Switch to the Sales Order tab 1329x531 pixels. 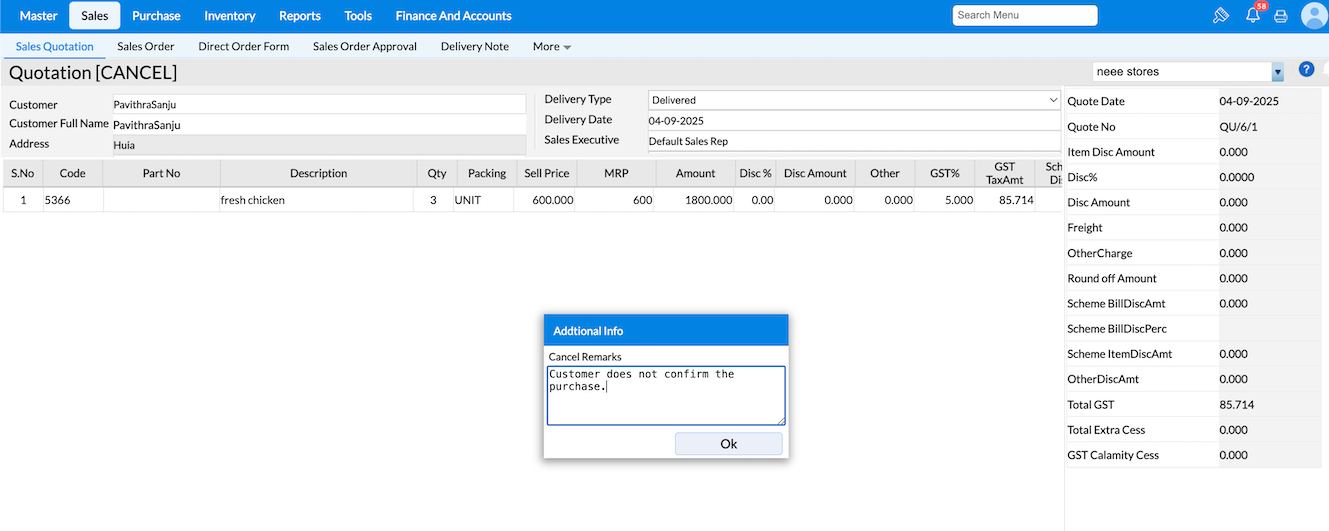[146, 47]
